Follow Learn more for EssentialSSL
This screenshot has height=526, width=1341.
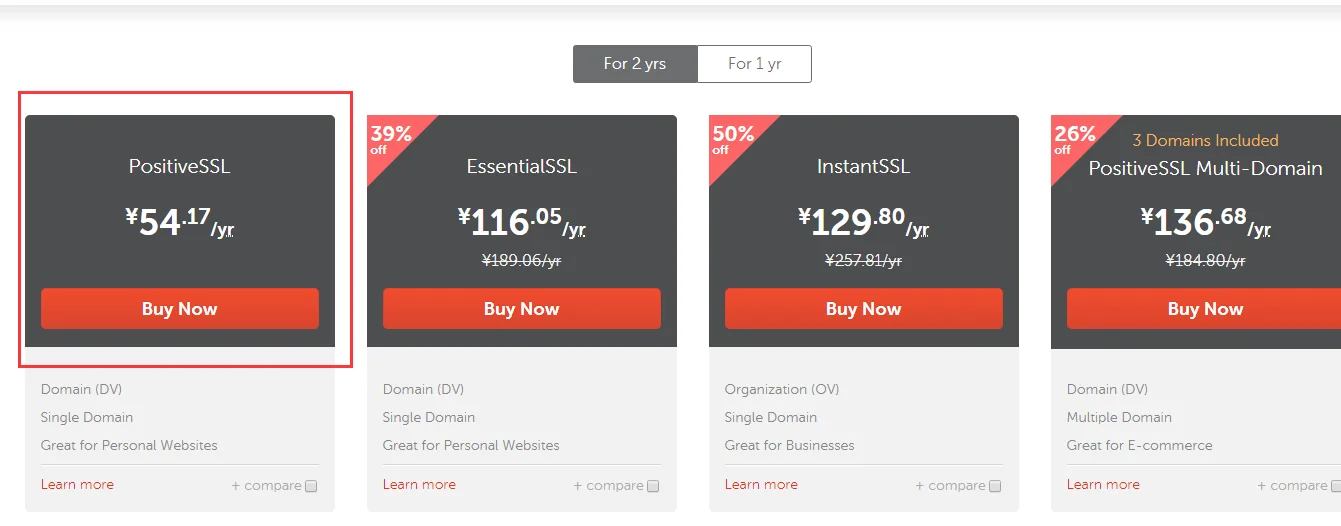point(419,485)
